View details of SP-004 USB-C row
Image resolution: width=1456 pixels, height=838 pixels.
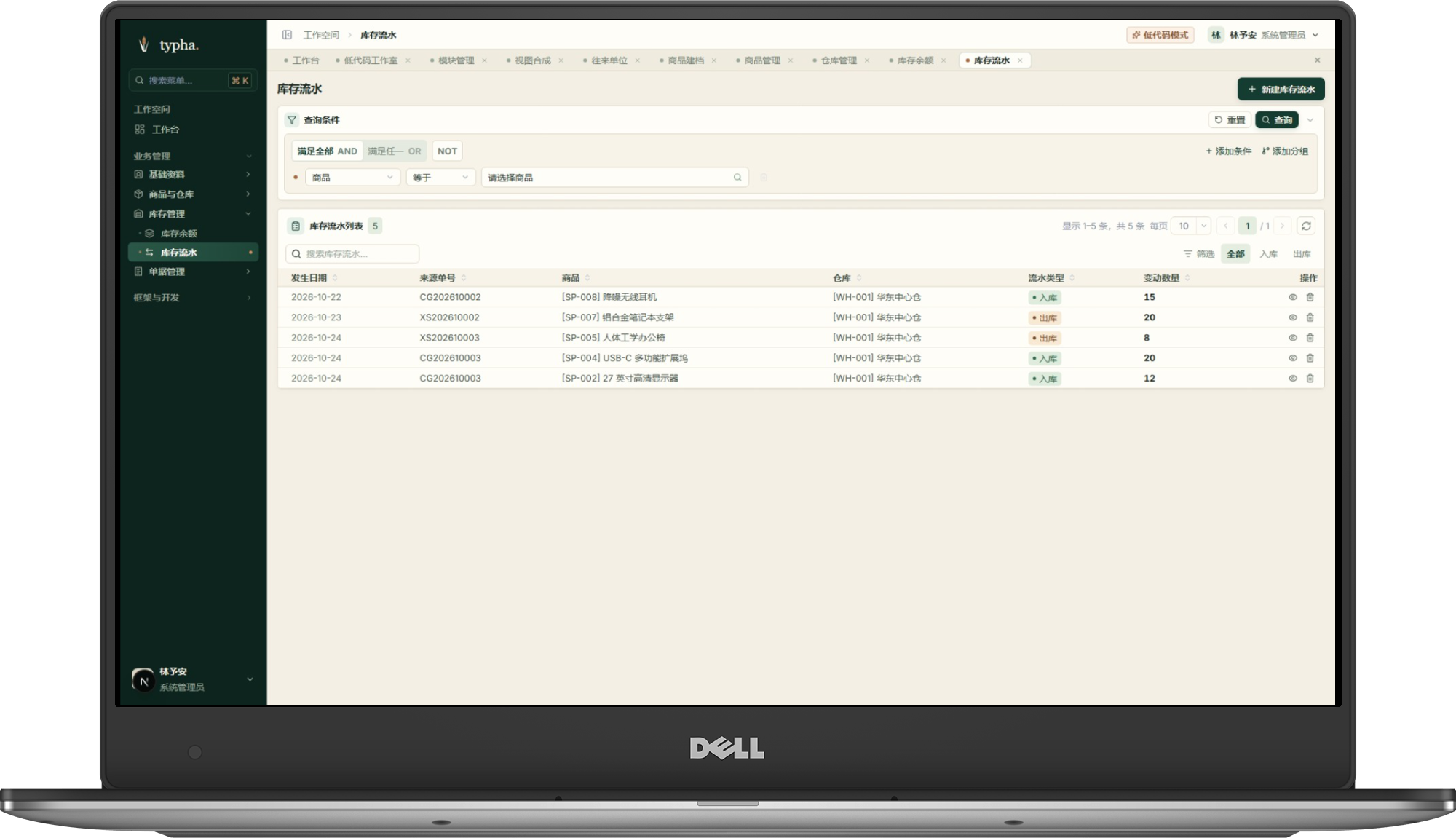[x=1293, y=358]
